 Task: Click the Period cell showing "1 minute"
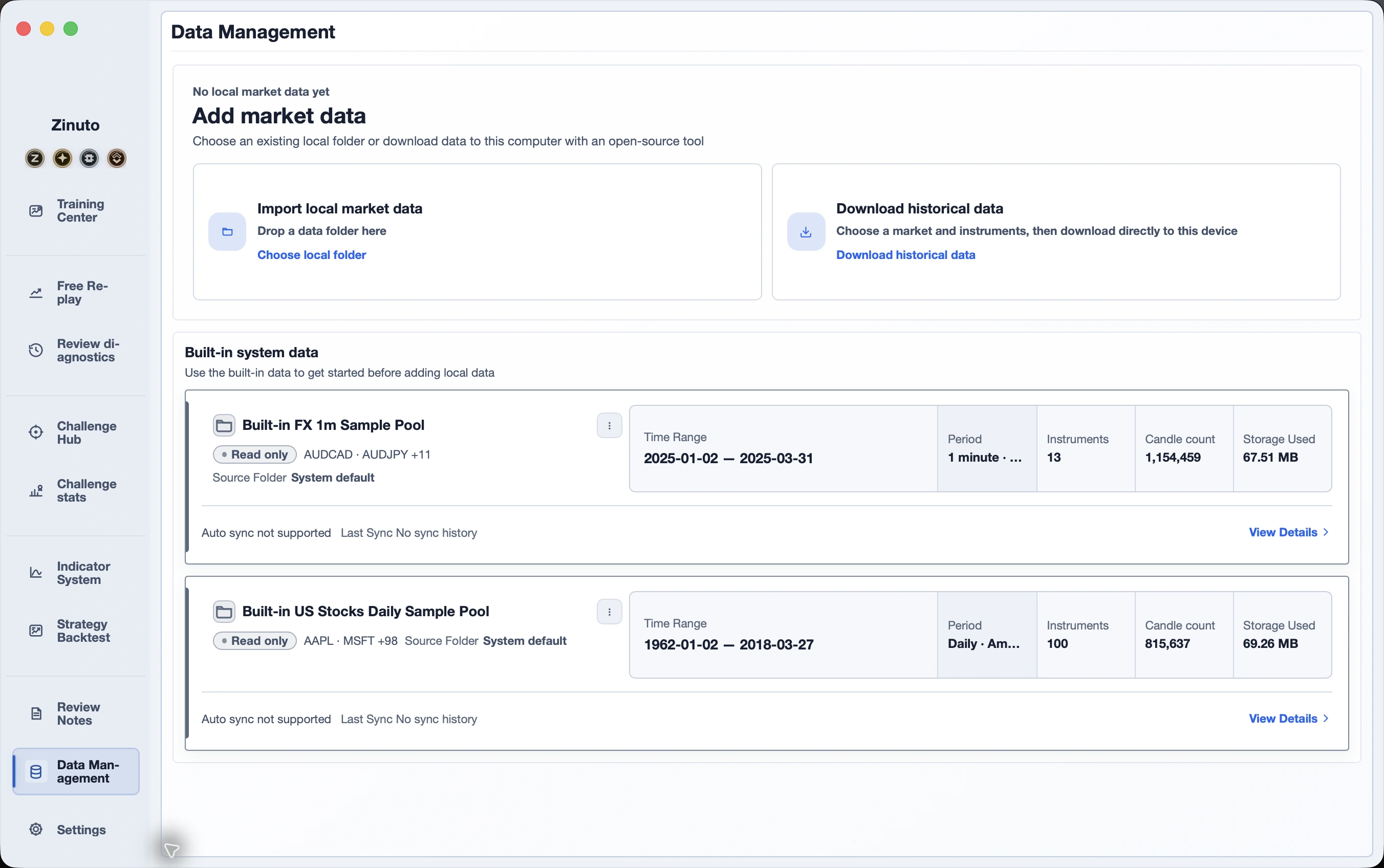[987, 448]
